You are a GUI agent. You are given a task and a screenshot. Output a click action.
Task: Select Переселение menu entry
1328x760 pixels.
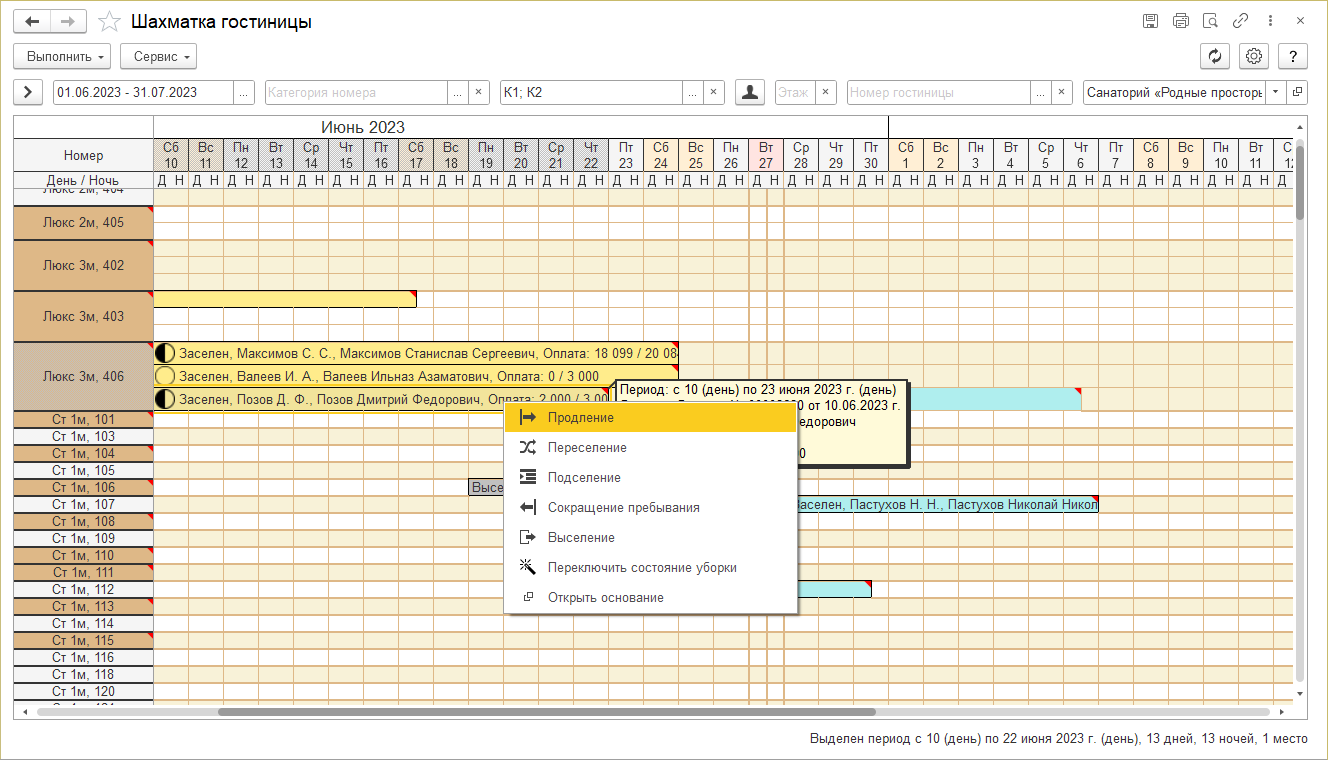pos(587,448)
